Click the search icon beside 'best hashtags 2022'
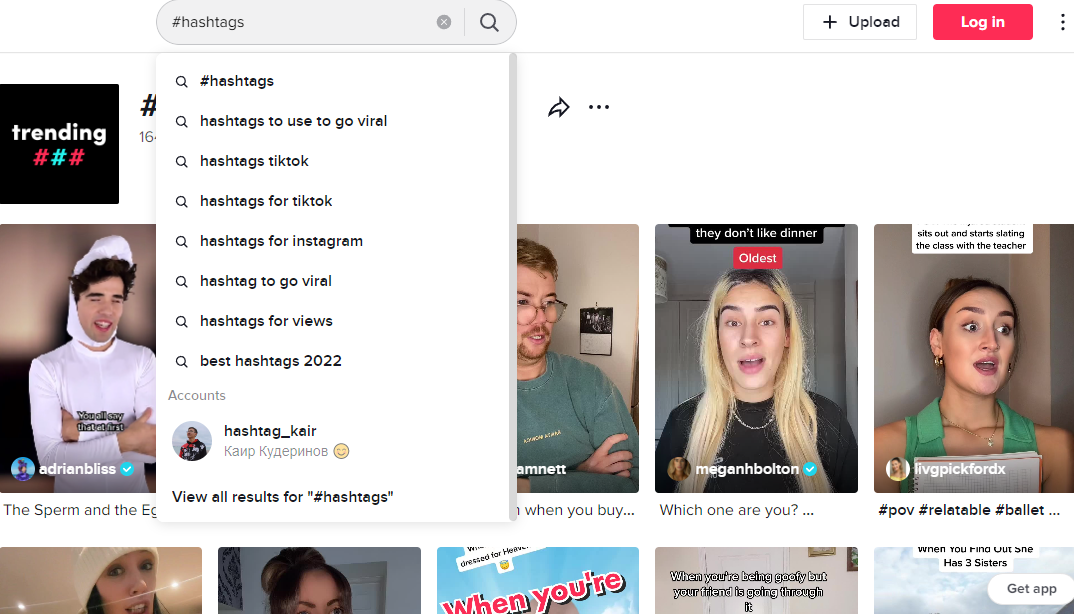The width and height of the screenshot is (1074, 614). pyautogui.click(x=182, y=362)
